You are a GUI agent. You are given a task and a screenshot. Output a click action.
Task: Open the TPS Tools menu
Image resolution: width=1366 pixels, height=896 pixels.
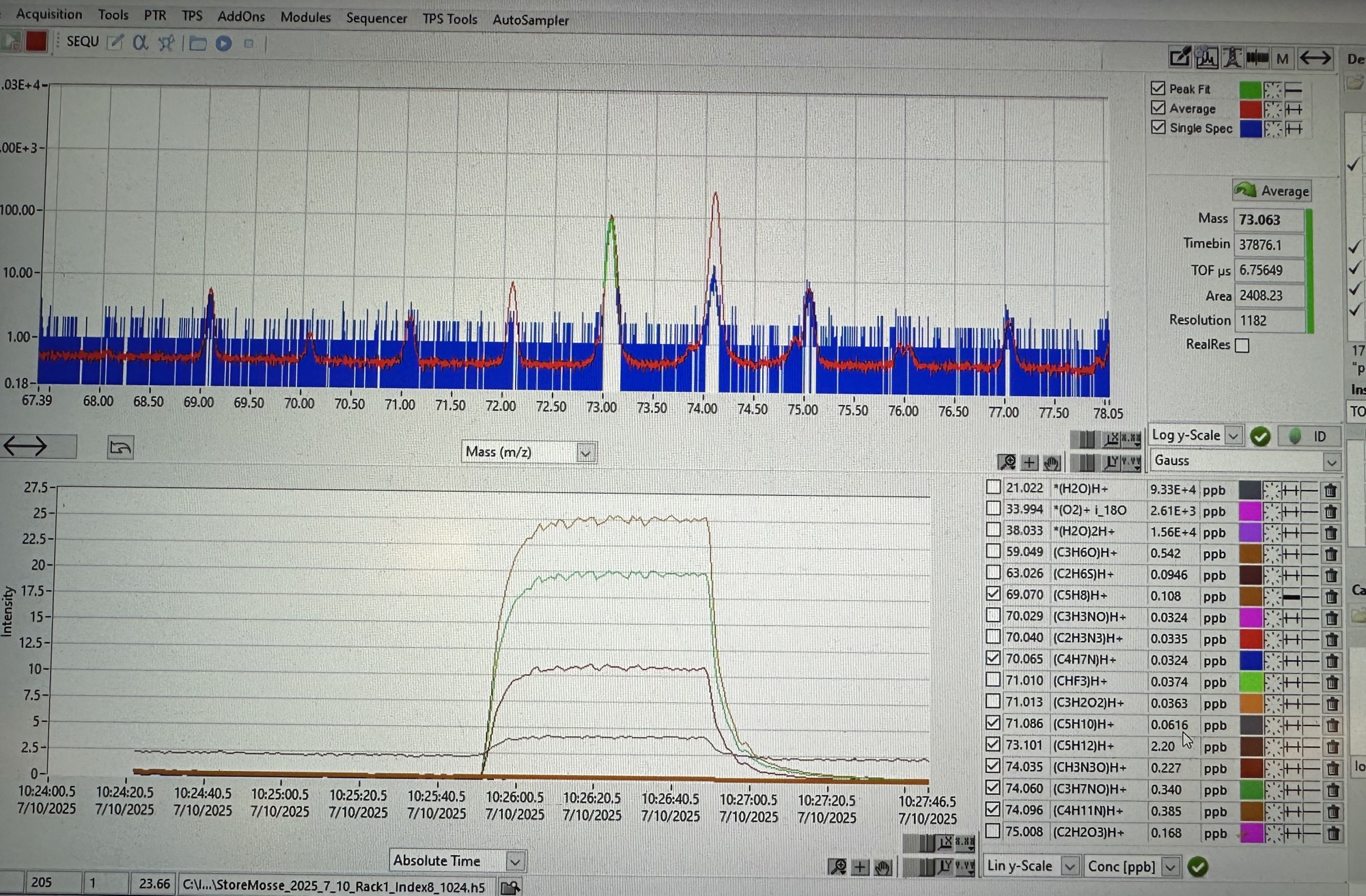tap(449, 19)
